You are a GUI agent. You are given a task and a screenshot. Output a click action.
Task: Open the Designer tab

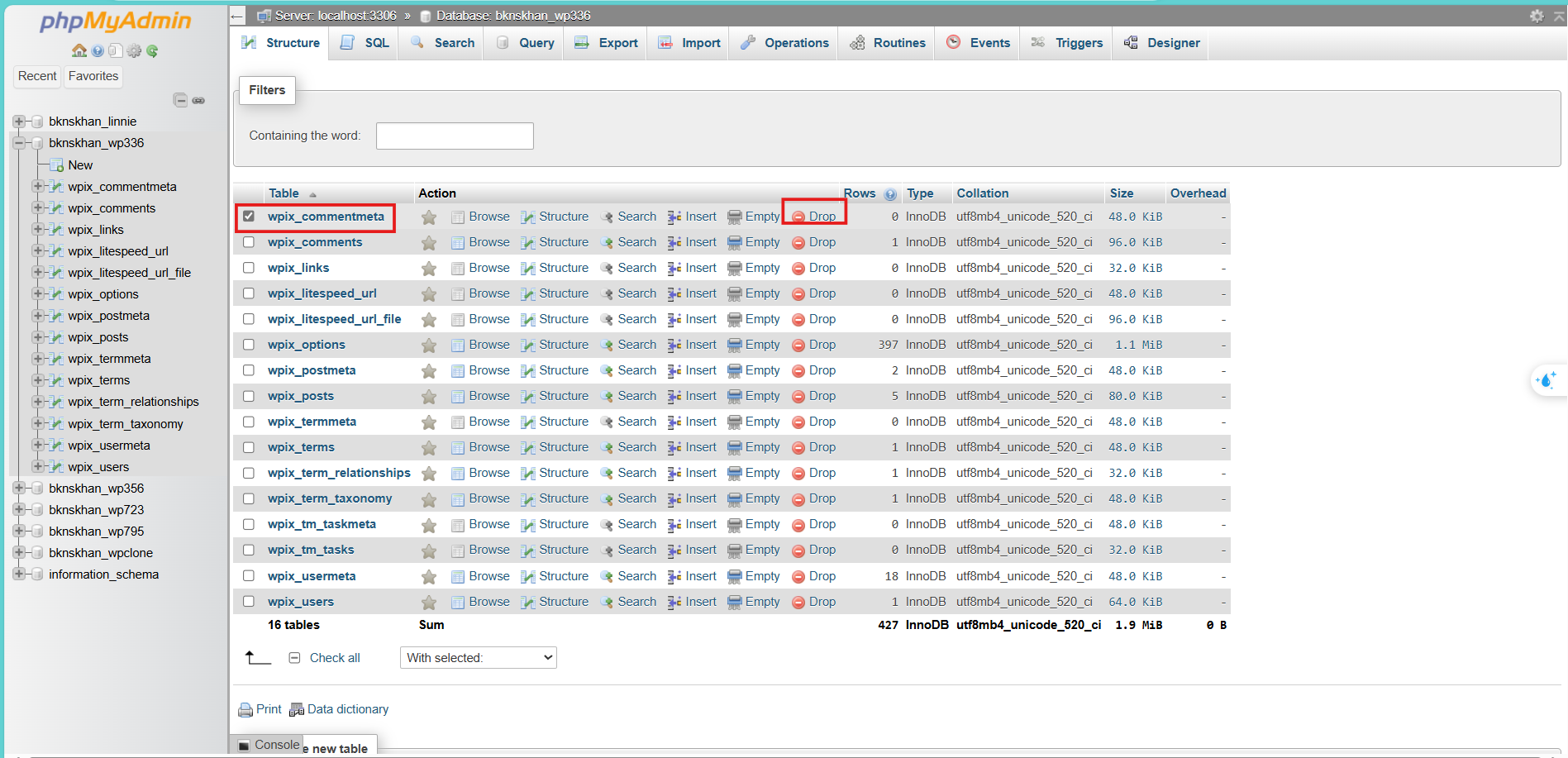[x=1161, y=43]
